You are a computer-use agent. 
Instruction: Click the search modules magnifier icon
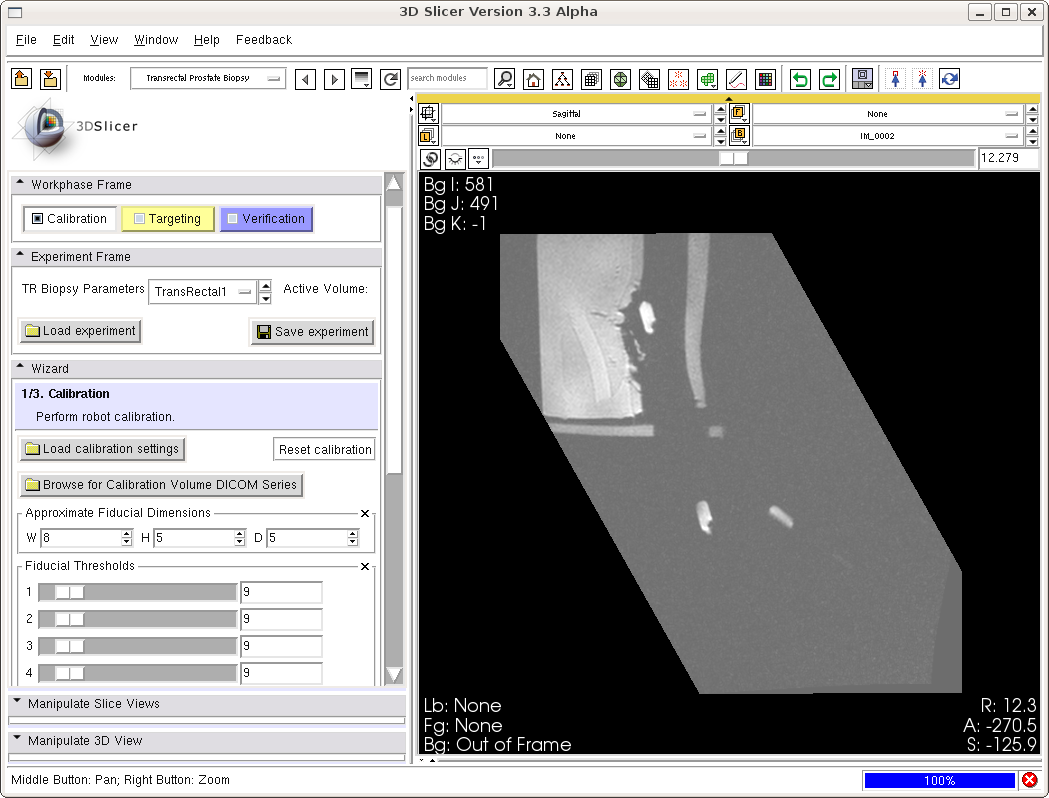[x=505, y=79]
